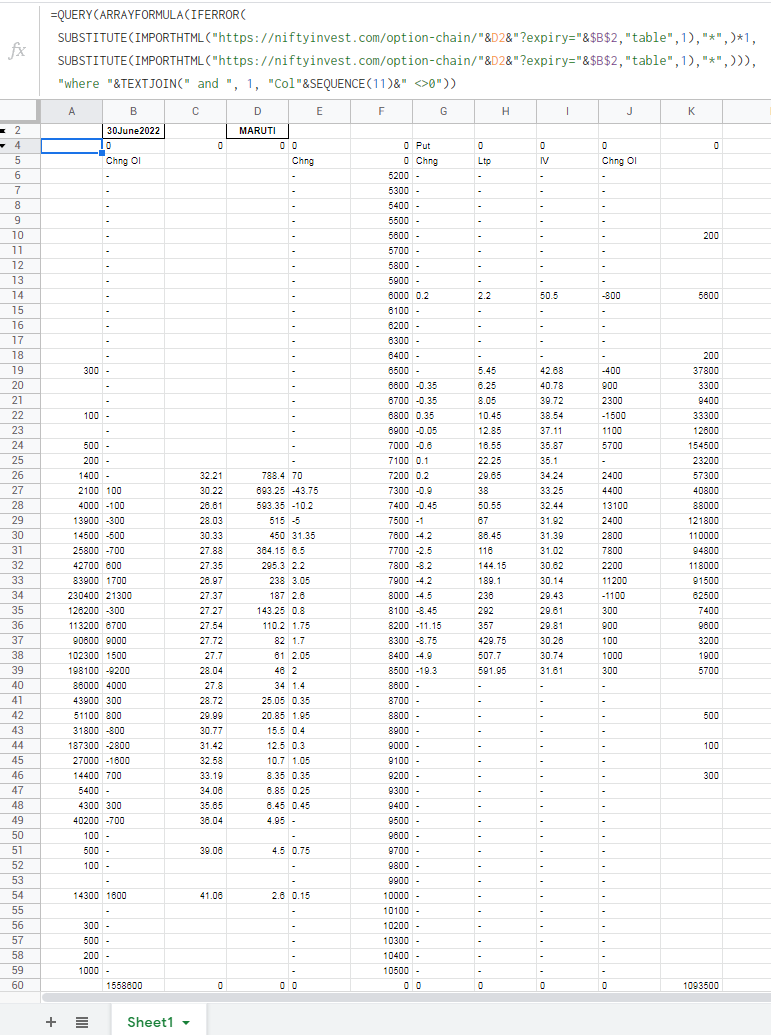Select strike price cell 10500

click(382, 970)
